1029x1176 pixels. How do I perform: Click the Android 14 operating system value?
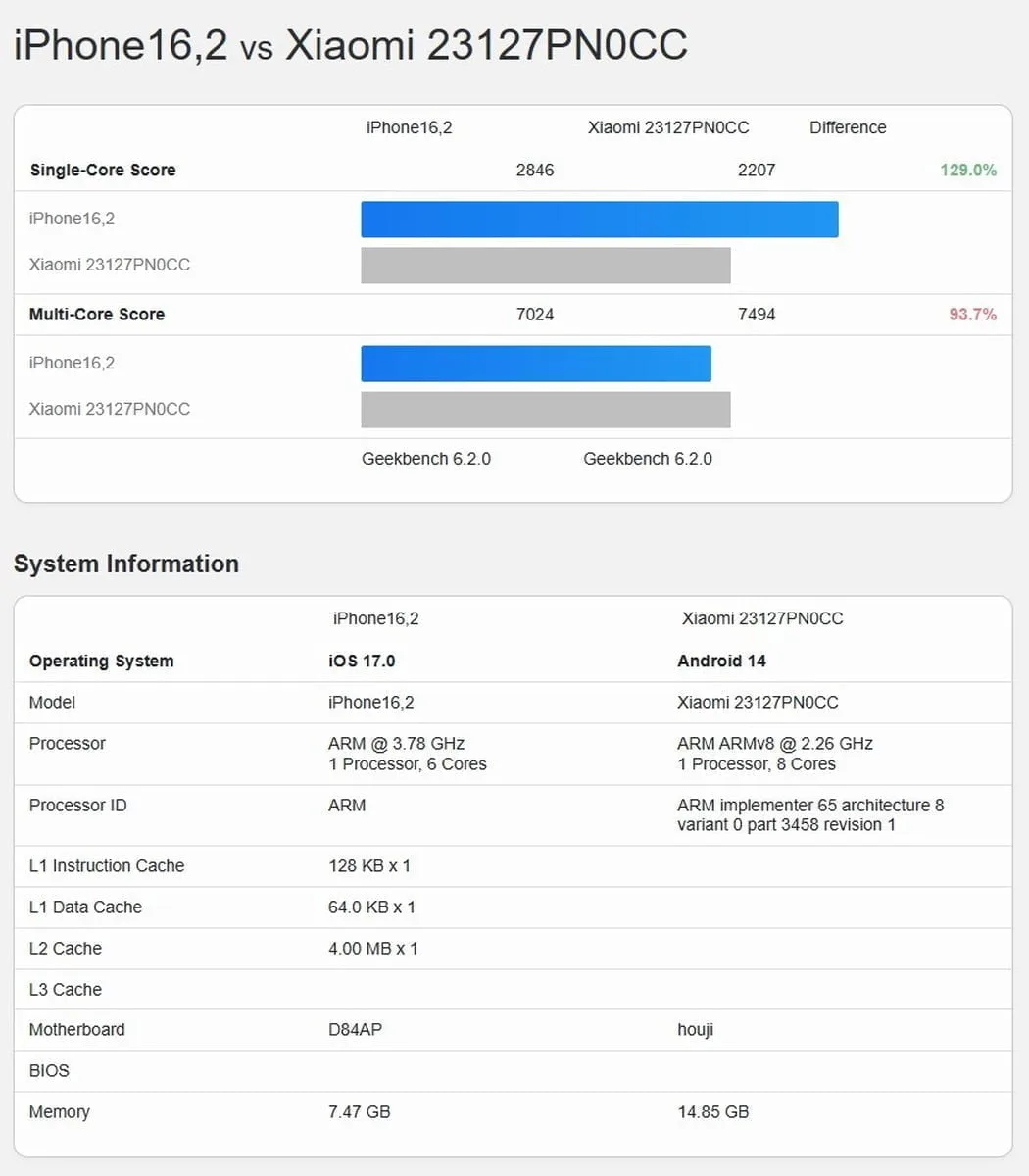coord(721,661)
